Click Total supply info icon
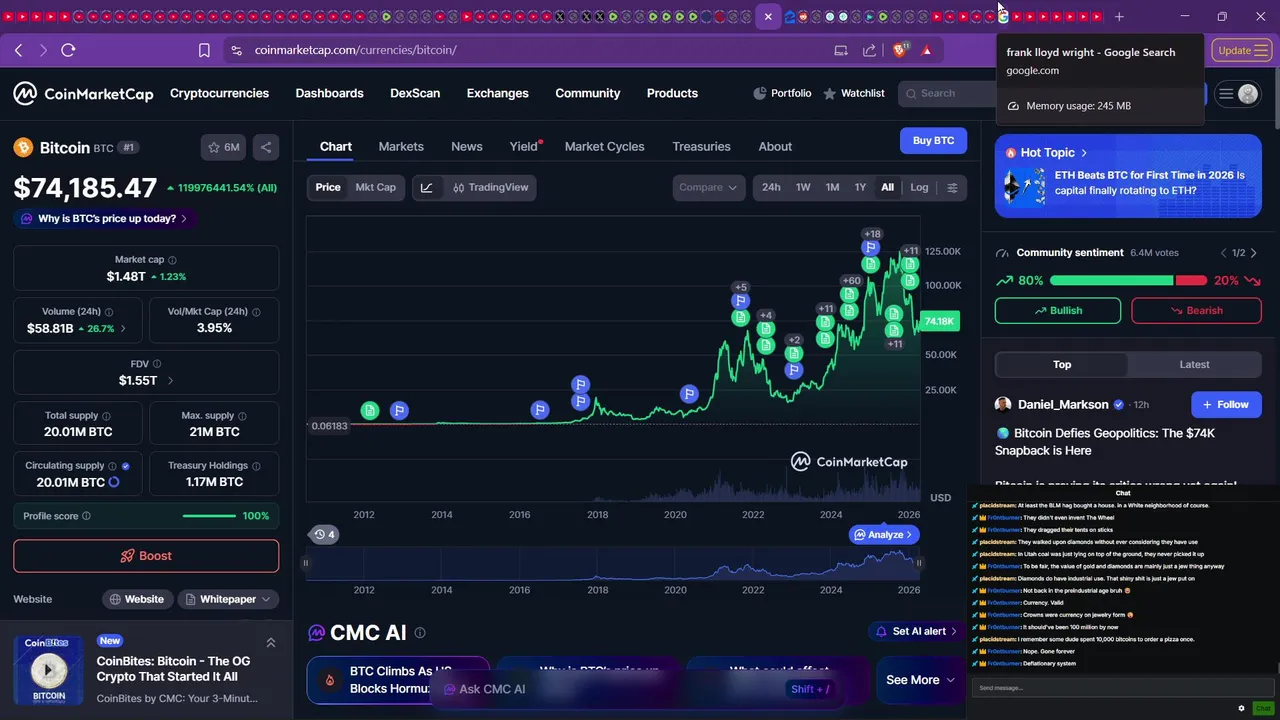Screen dimensions: 1280x720 (106, 416)
